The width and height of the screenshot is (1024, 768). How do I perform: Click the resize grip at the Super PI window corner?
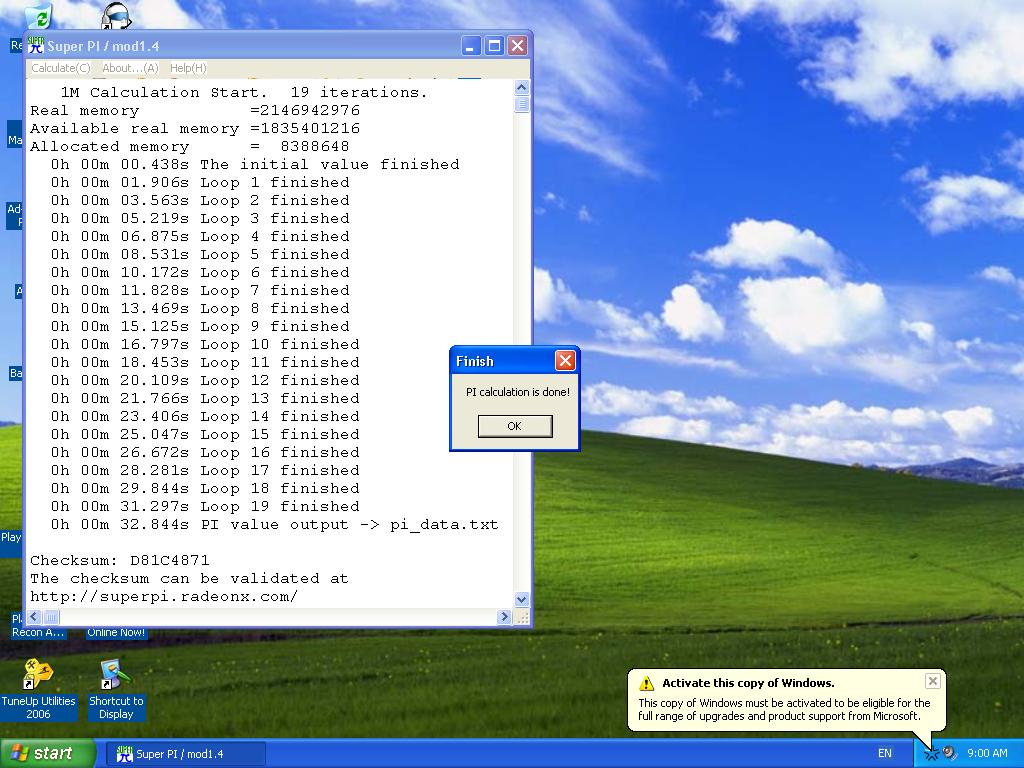pos(522,617)
